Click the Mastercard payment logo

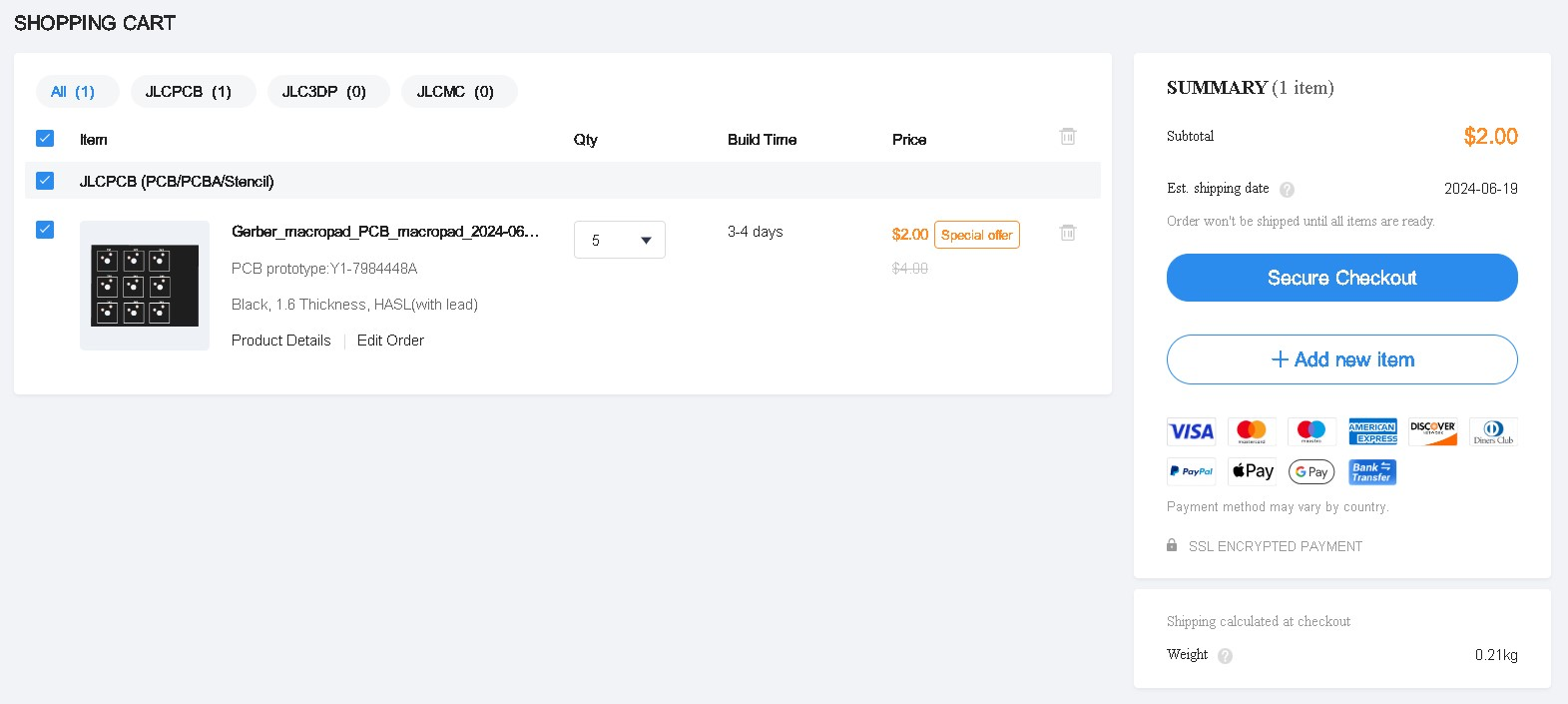(1252, 431)
